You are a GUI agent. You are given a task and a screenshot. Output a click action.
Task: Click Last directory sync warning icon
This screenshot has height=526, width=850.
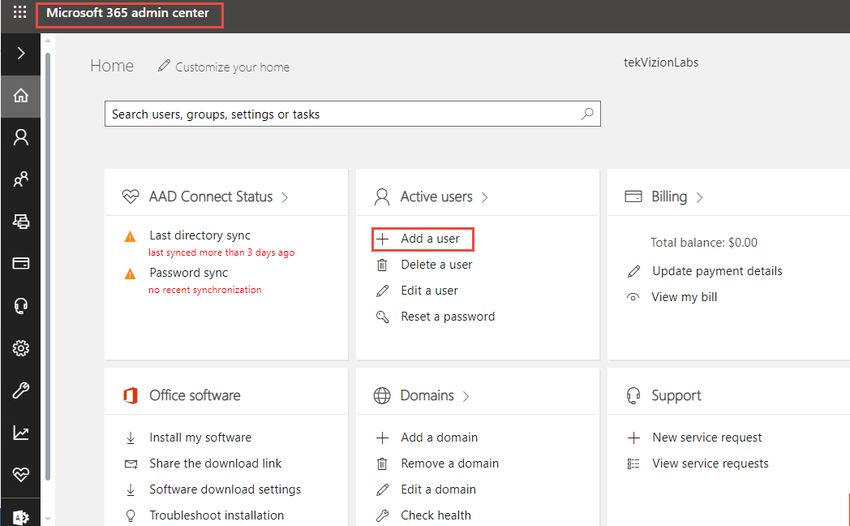[x=130, y=237]
